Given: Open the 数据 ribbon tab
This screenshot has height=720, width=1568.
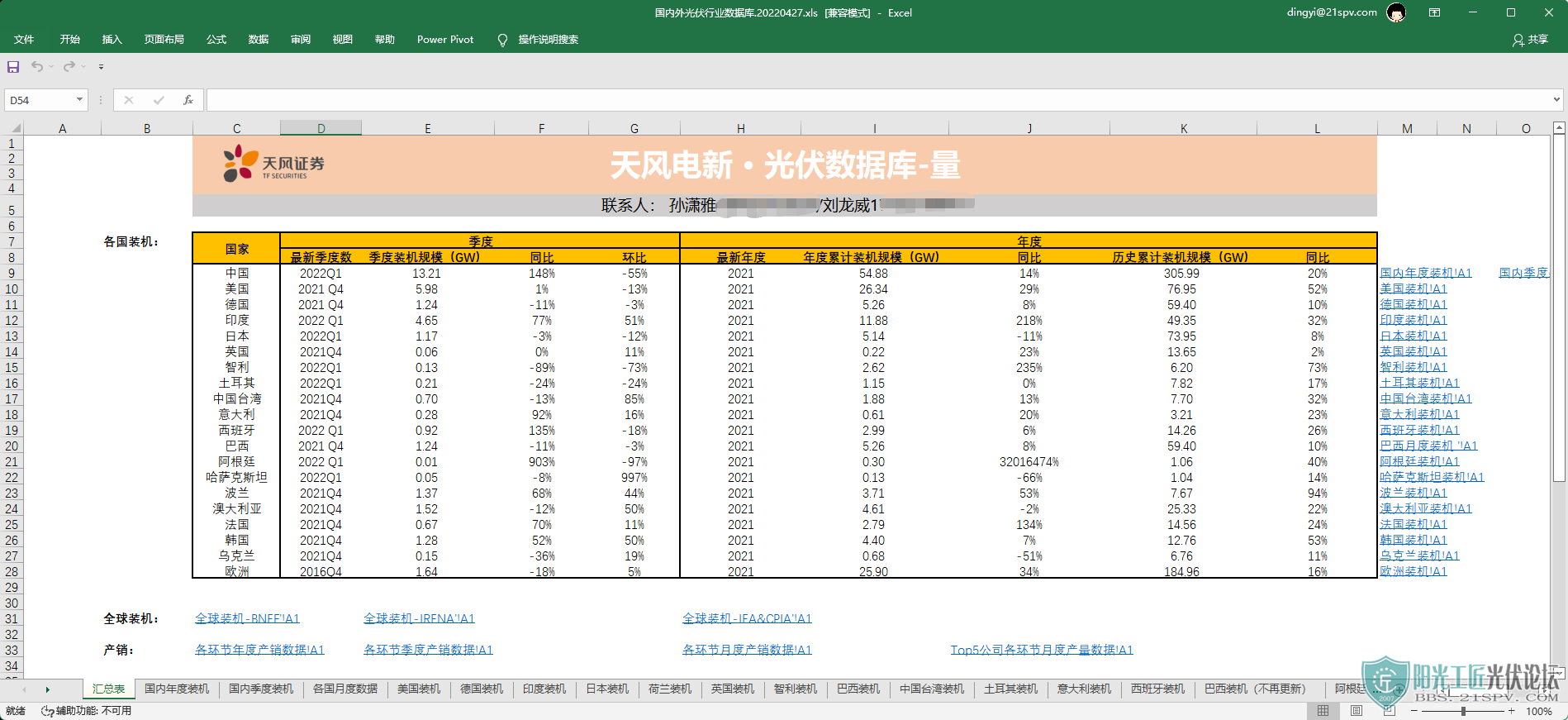Looking at the screenshot, I should point(259,40).
